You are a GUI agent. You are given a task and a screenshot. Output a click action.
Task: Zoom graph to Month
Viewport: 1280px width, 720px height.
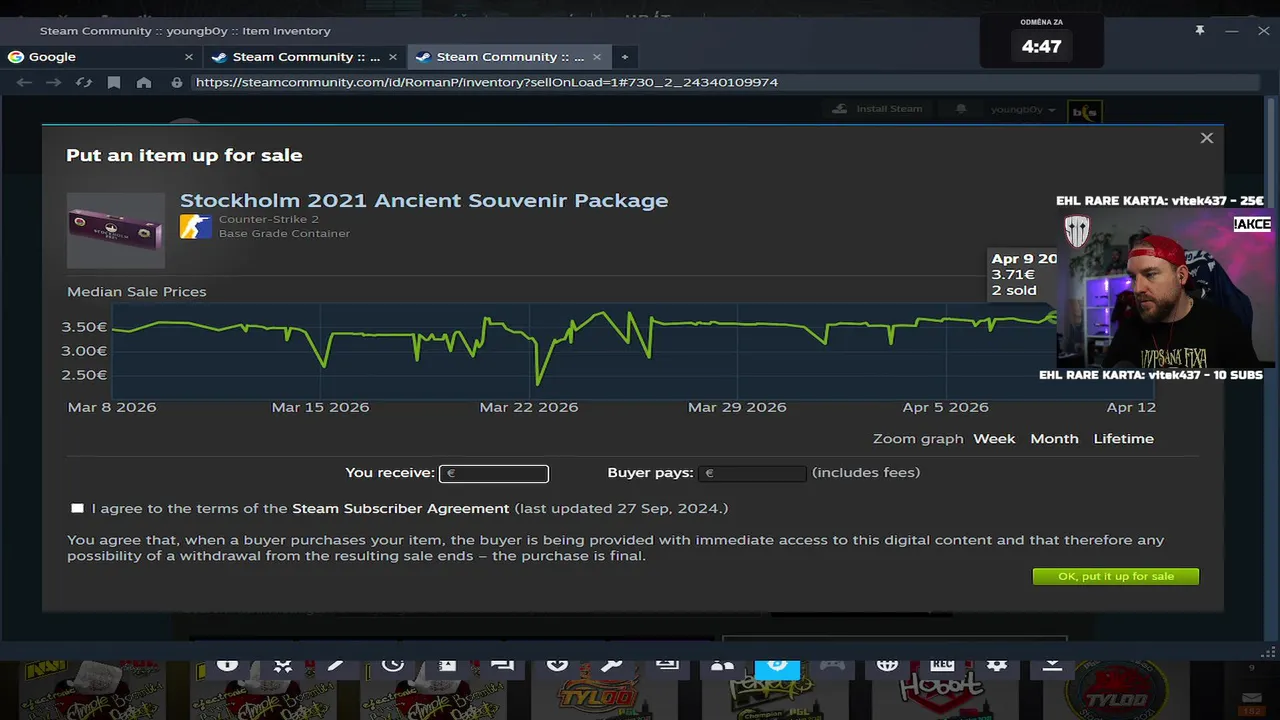pos(1054,439)
